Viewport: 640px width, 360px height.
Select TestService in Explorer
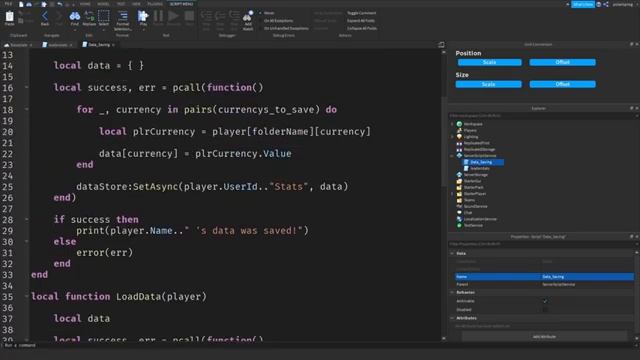click(473, 225)
